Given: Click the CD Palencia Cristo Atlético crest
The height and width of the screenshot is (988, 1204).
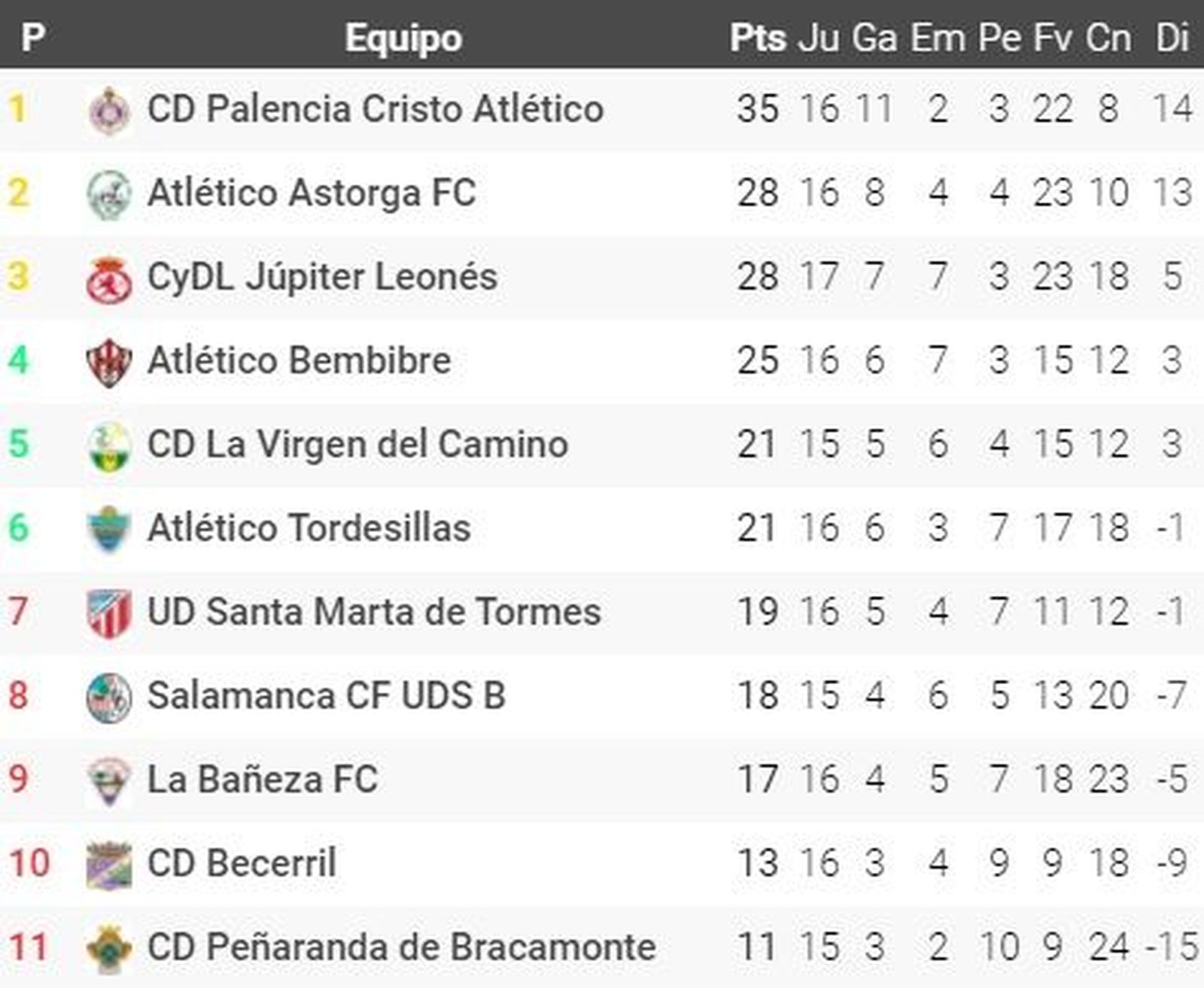Looking at the screenshot, I should (109, 110).
